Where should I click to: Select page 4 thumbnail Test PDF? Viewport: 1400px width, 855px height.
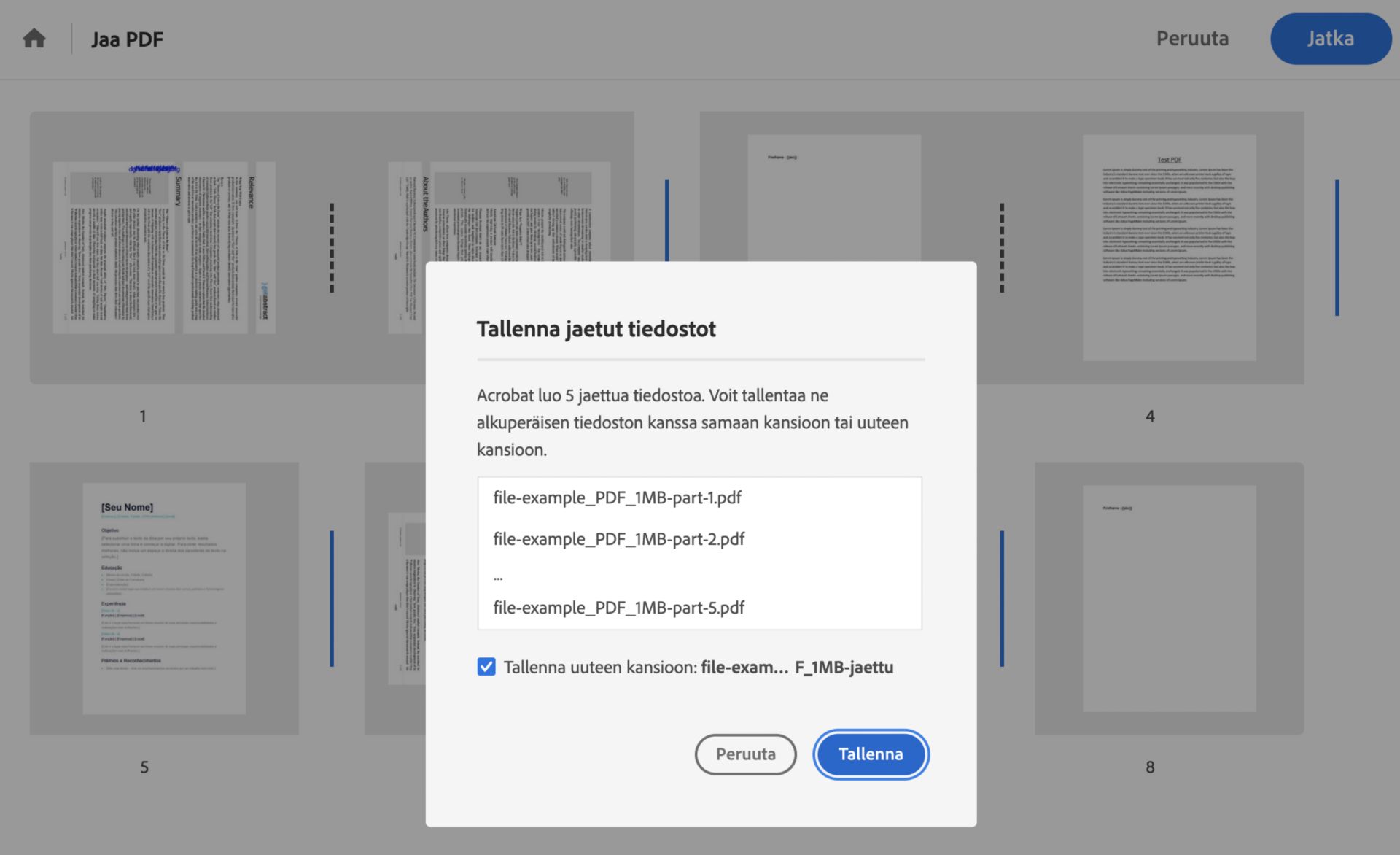[x=1169, y=248]
